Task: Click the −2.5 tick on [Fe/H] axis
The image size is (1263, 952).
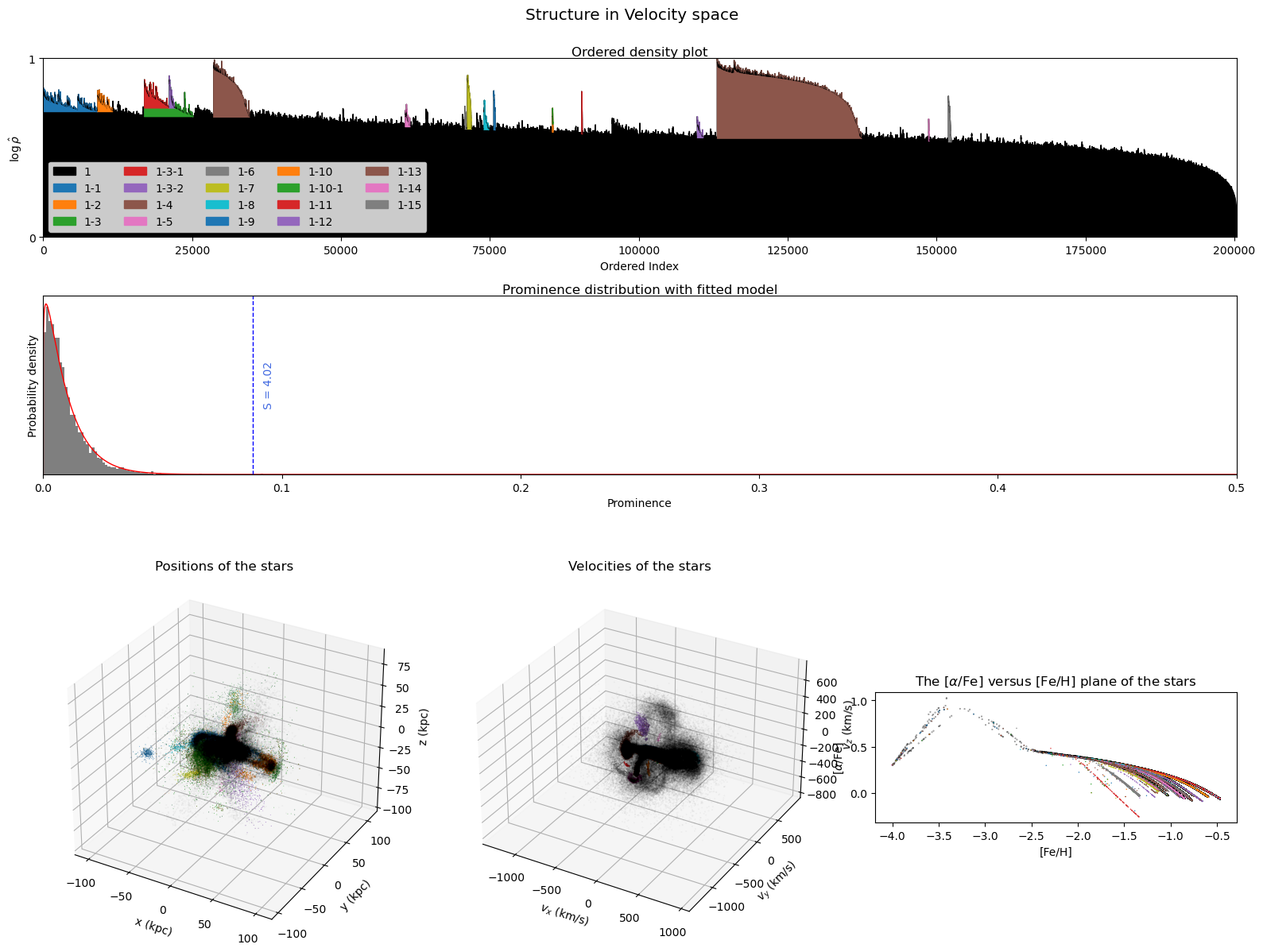Action: point(1032,837)
